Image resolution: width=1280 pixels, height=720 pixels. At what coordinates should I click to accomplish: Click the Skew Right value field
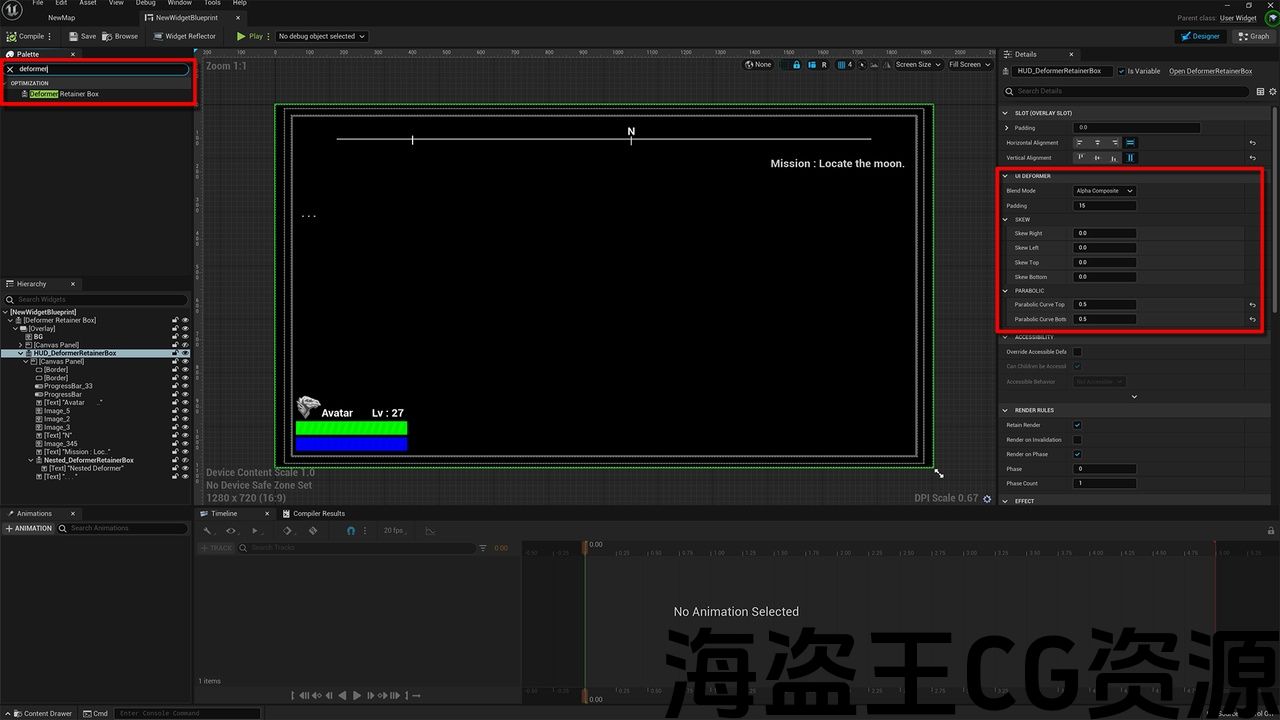(1104, 233)
